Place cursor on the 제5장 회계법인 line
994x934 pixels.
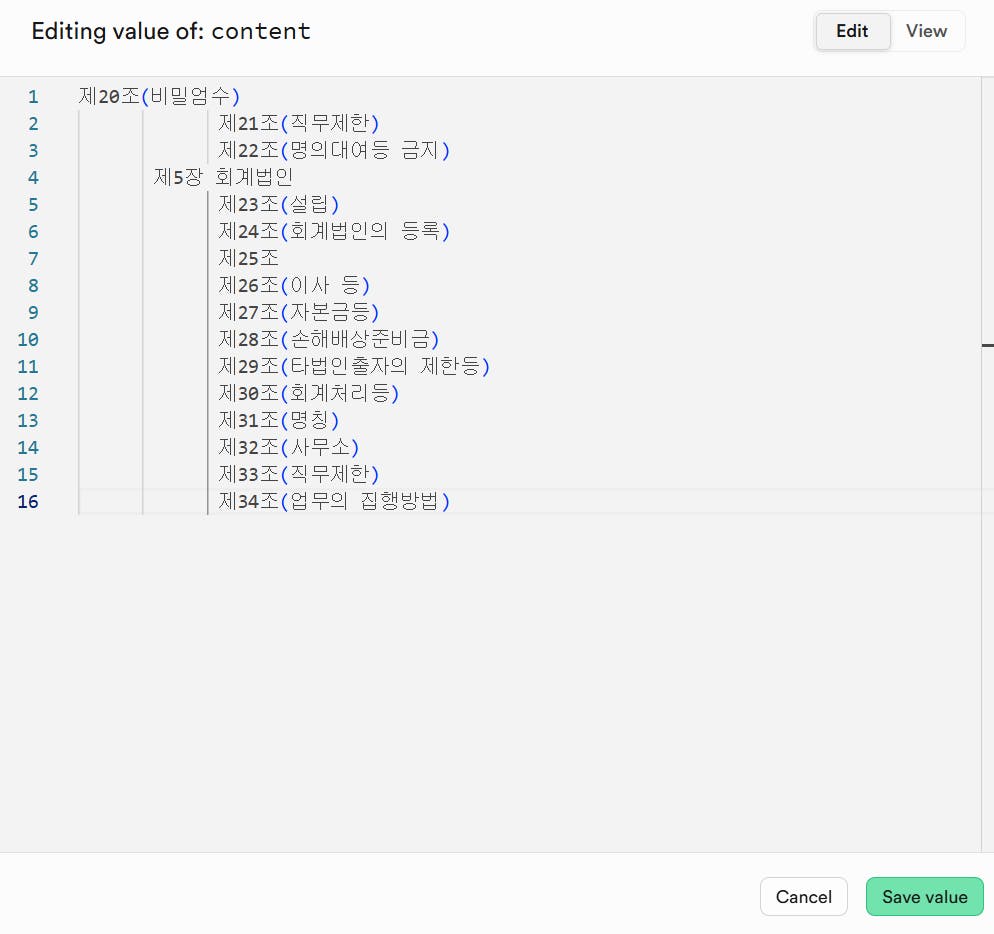coord(223,178)
